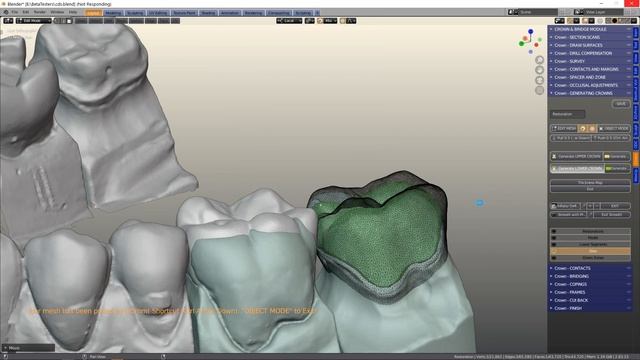
Task: Open the Render menu
Action: click(40, 13)
